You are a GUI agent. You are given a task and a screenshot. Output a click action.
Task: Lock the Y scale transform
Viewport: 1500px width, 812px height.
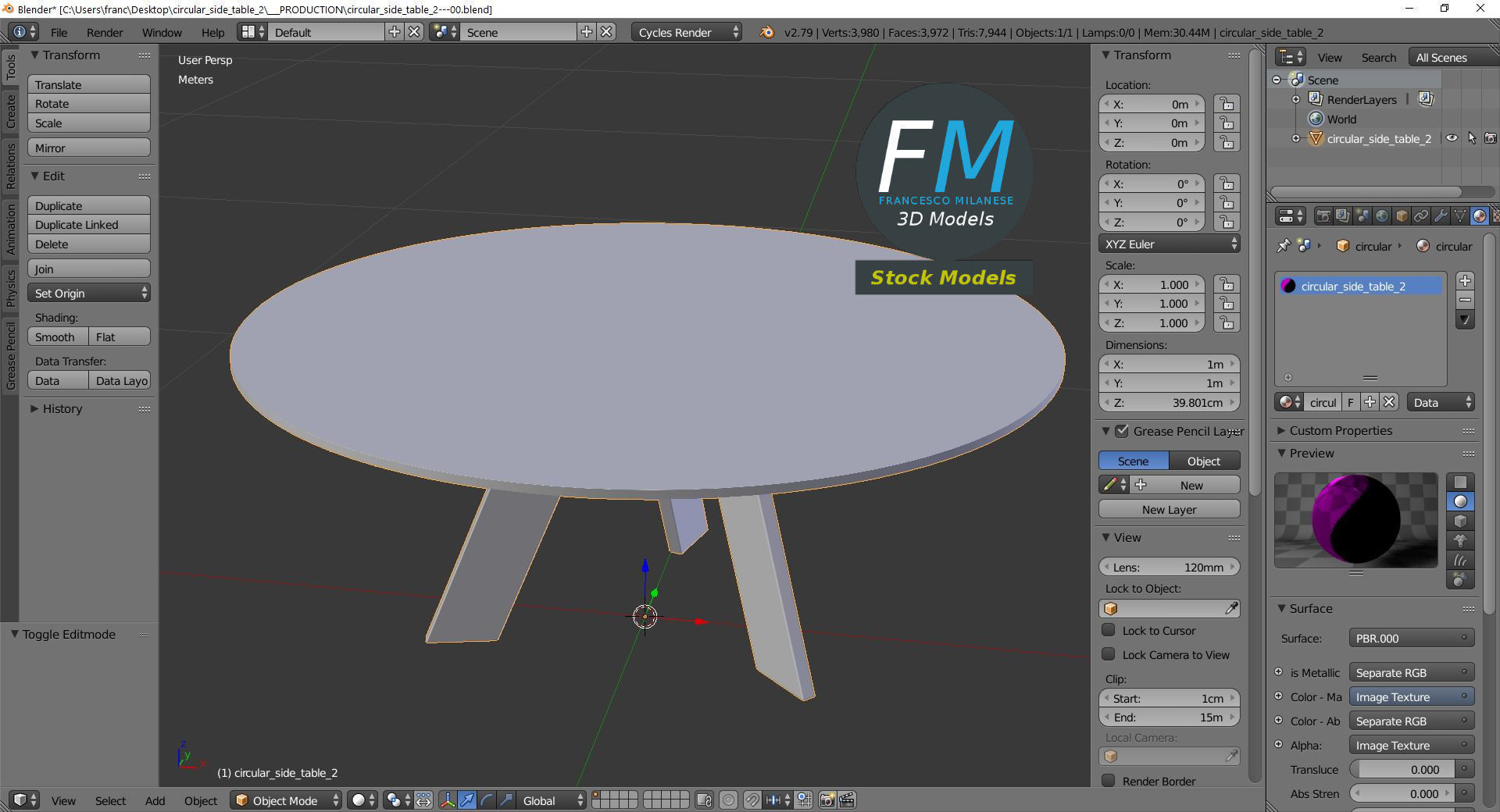pos(1227,304)
